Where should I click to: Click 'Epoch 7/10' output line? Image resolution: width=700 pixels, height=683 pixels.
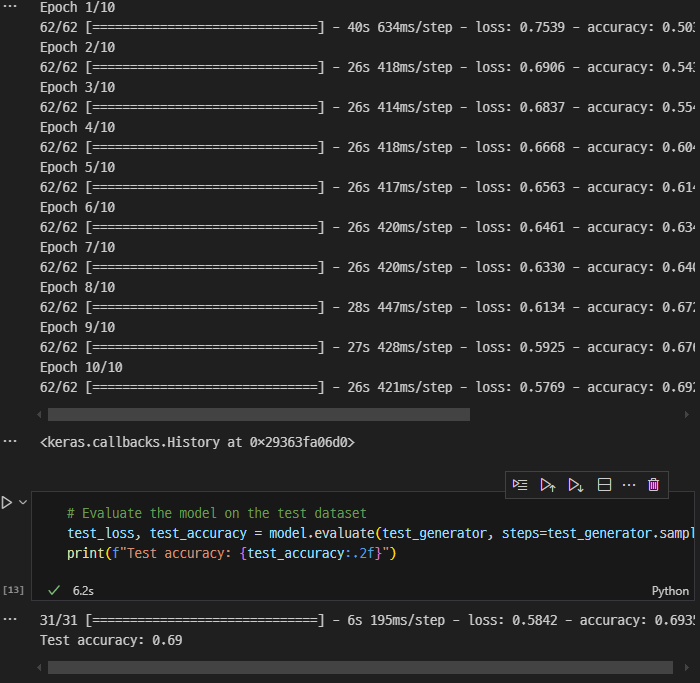(x=77, y=247)
